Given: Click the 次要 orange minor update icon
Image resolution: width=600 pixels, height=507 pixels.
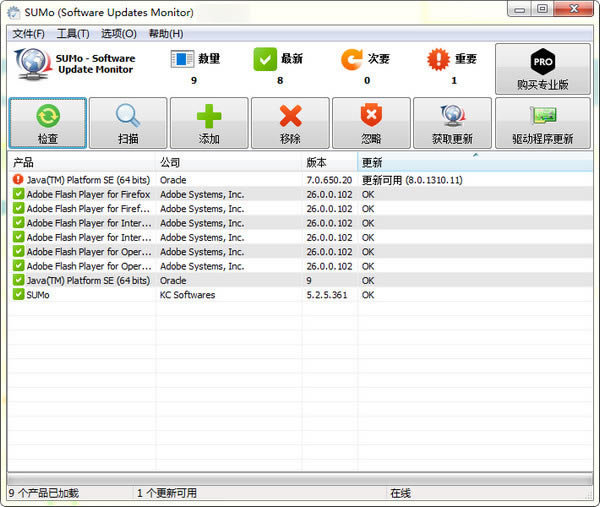Looking at the screenshot, I should pos(352,59).
